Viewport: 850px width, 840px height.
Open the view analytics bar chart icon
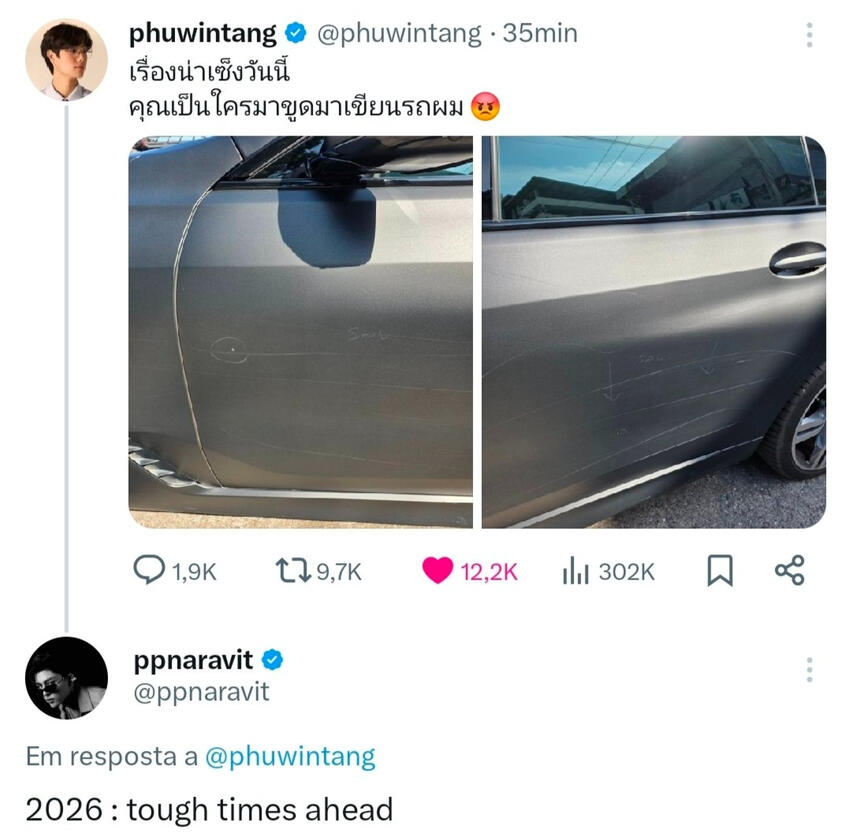575,570
